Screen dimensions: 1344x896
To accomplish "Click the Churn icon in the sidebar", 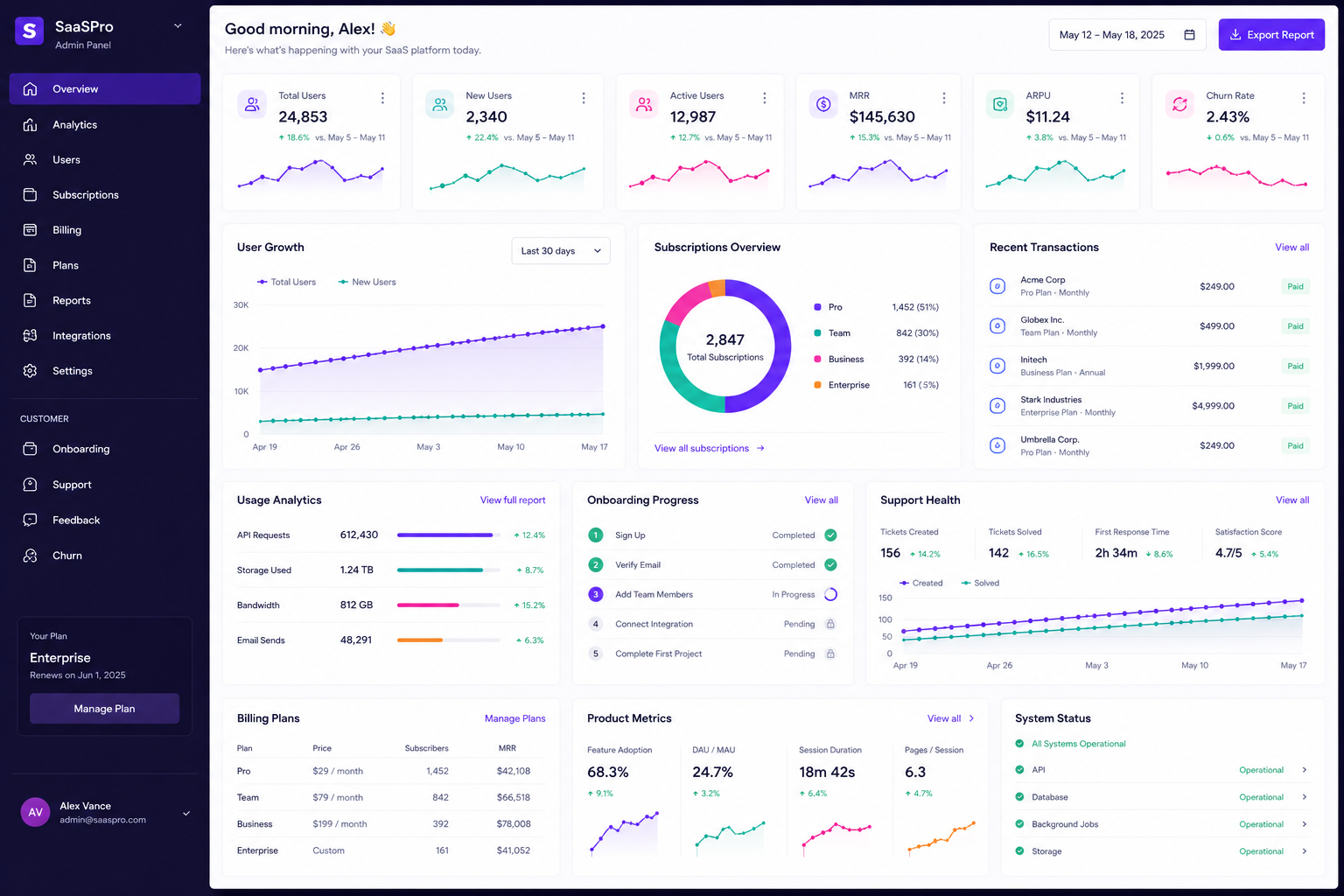I will point(30,556).
